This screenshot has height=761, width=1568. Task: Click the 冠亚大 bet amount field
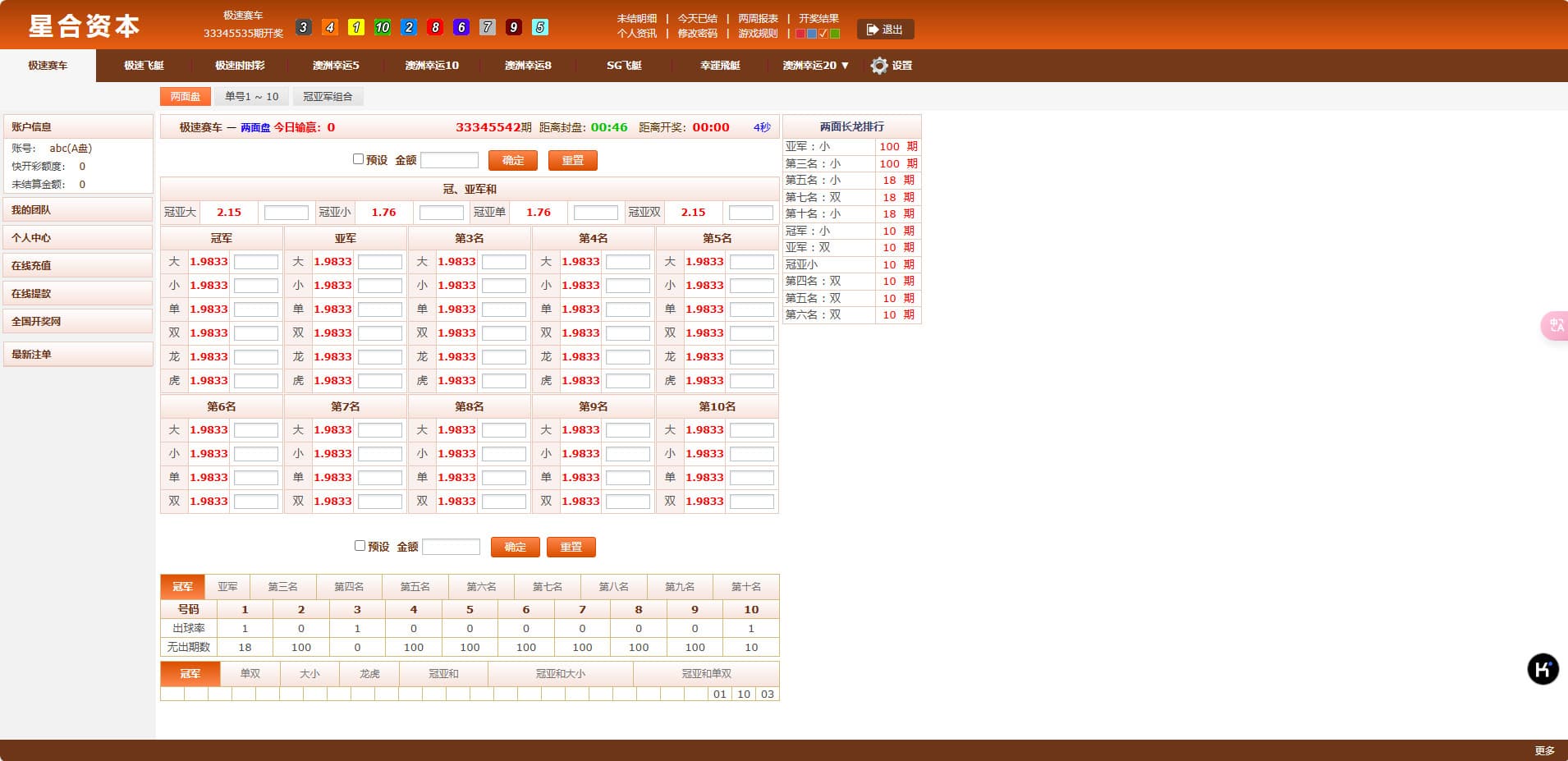pyautogui.click(x=286, y=213)
